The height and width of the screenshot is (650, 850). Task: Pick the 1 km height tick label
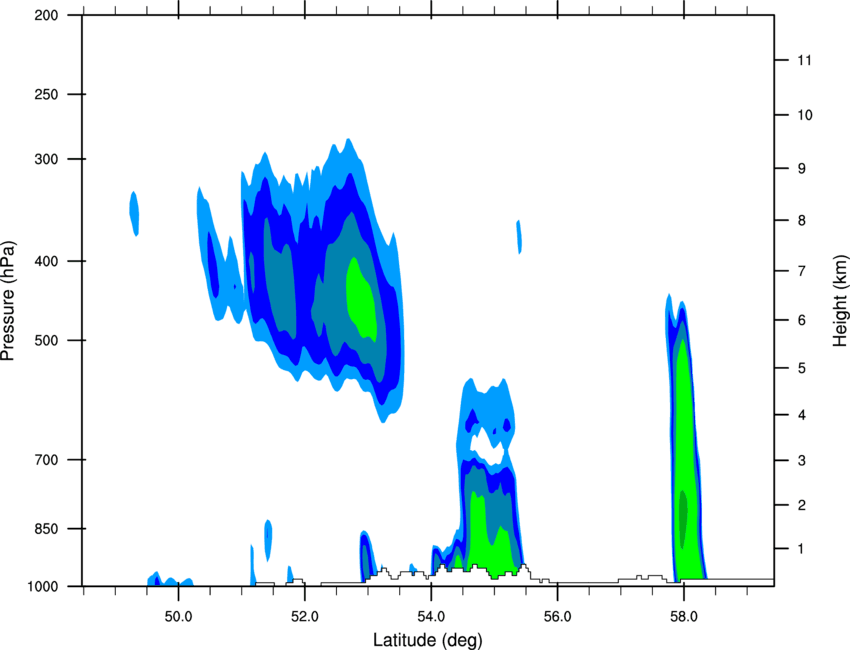point(801,549)
